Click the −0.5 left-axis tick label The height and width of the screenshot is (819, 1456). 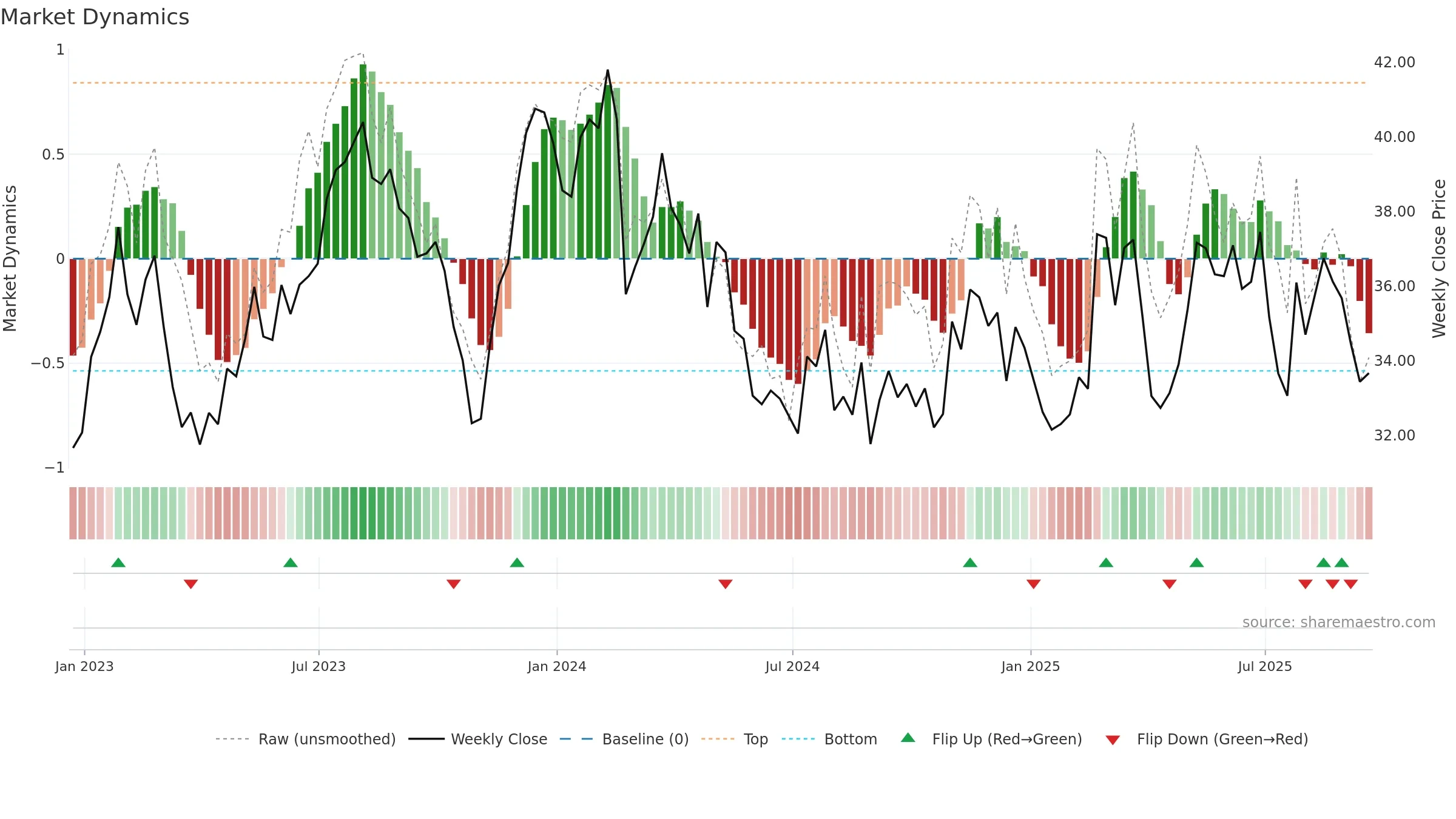[x=48, y=363]
